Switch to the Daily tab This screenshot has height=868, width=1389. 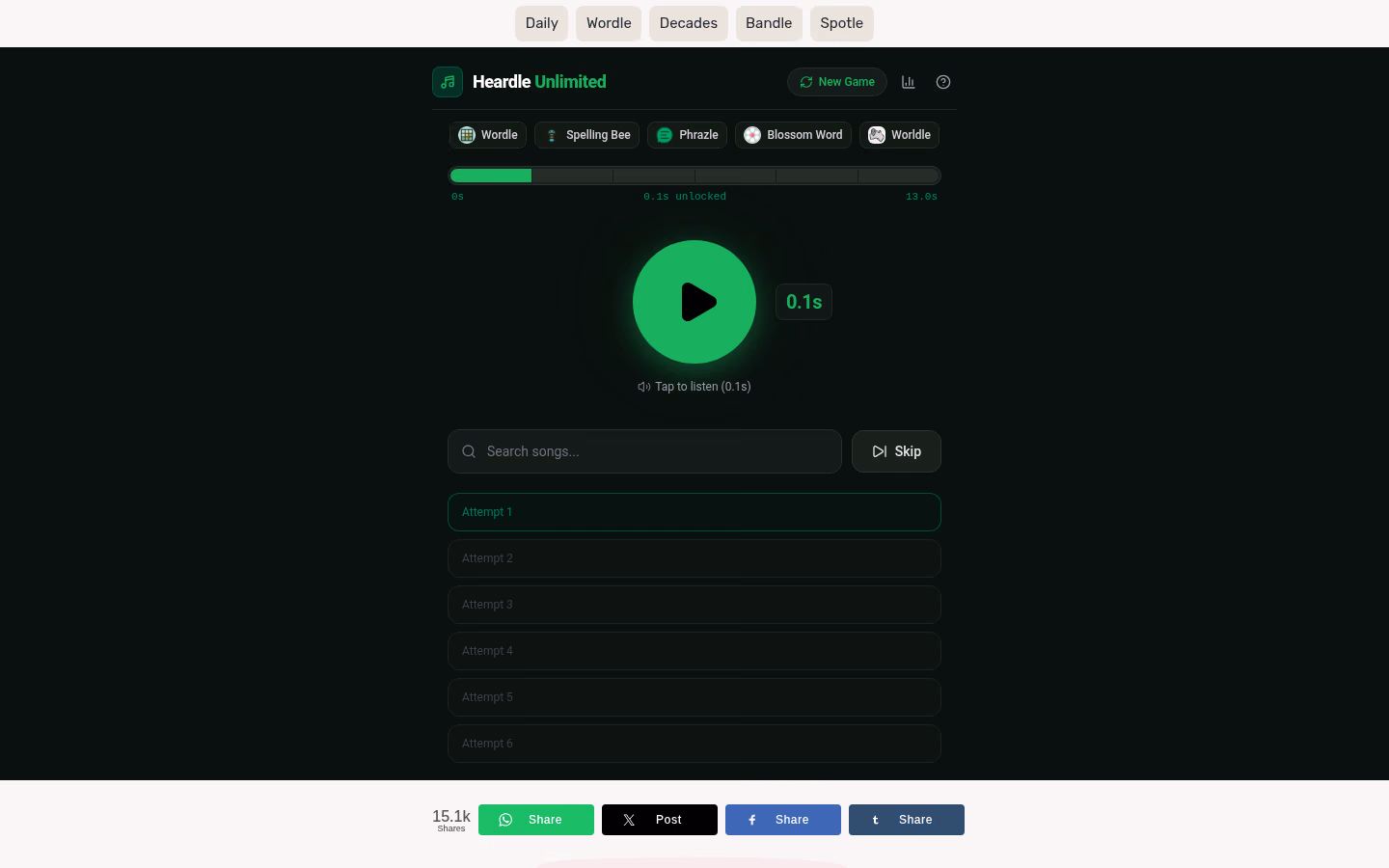542,23
